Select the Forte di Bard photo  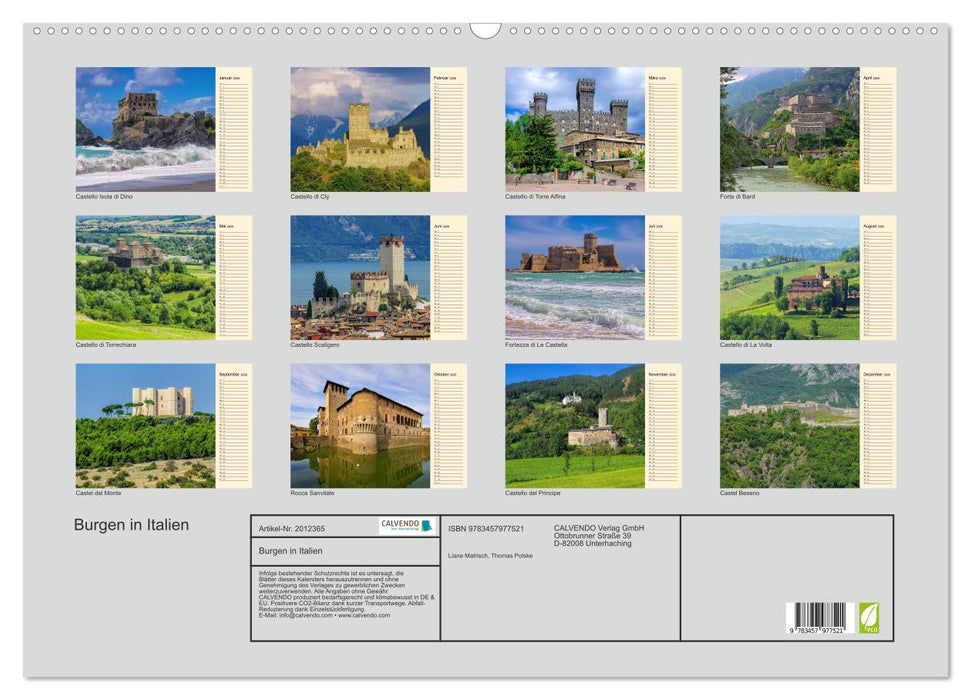[788, 130]
